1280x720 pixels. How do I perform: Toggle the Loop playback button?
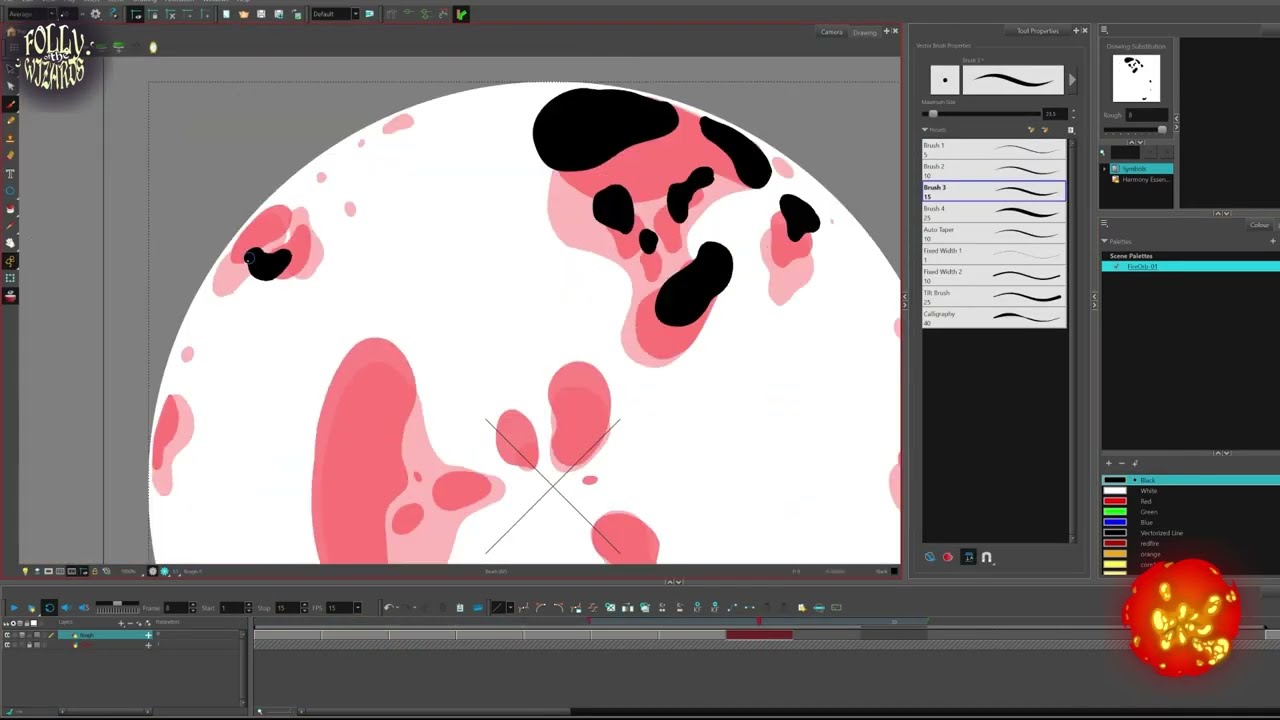coord(49,607)
